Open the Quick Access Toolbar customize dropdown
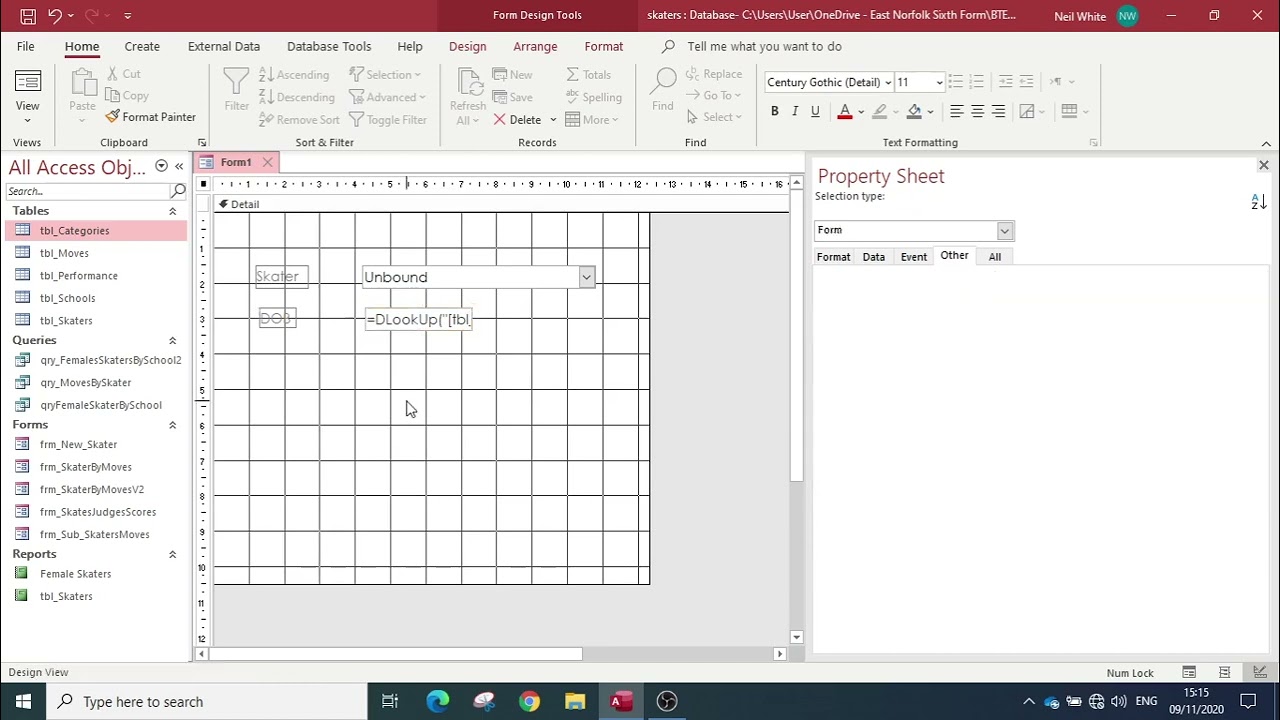Viewport: 1280px width, 720px height. click(127, 16)
